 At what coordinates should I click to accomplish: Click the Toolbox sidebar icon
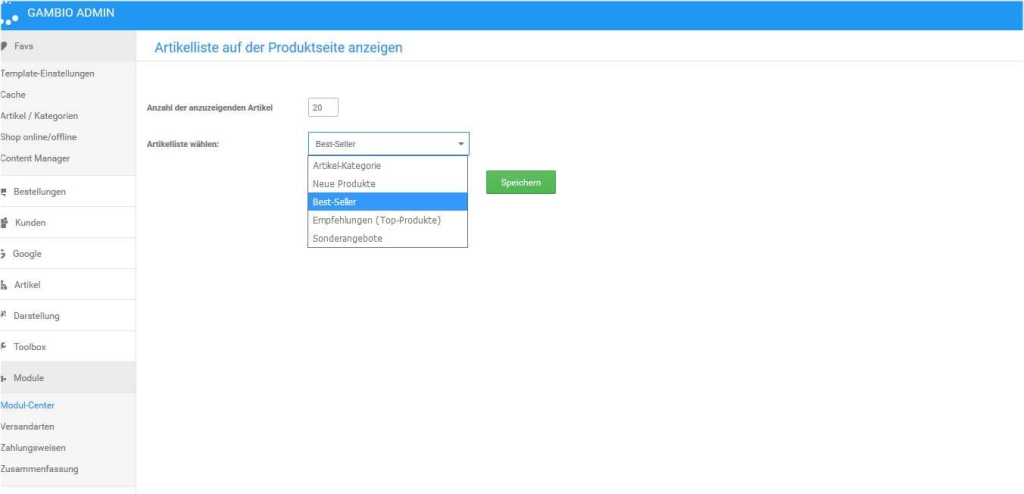coord(4,346)
